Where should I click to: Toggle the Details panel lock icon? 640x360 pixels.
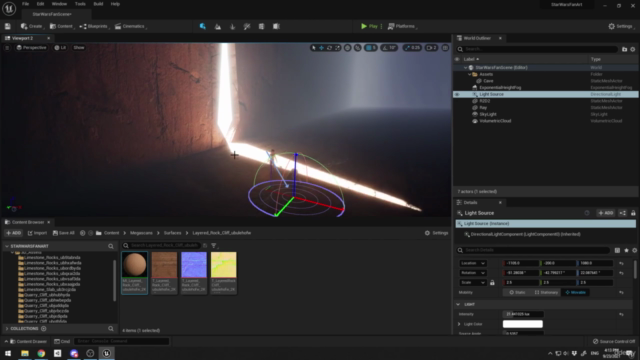633,213
